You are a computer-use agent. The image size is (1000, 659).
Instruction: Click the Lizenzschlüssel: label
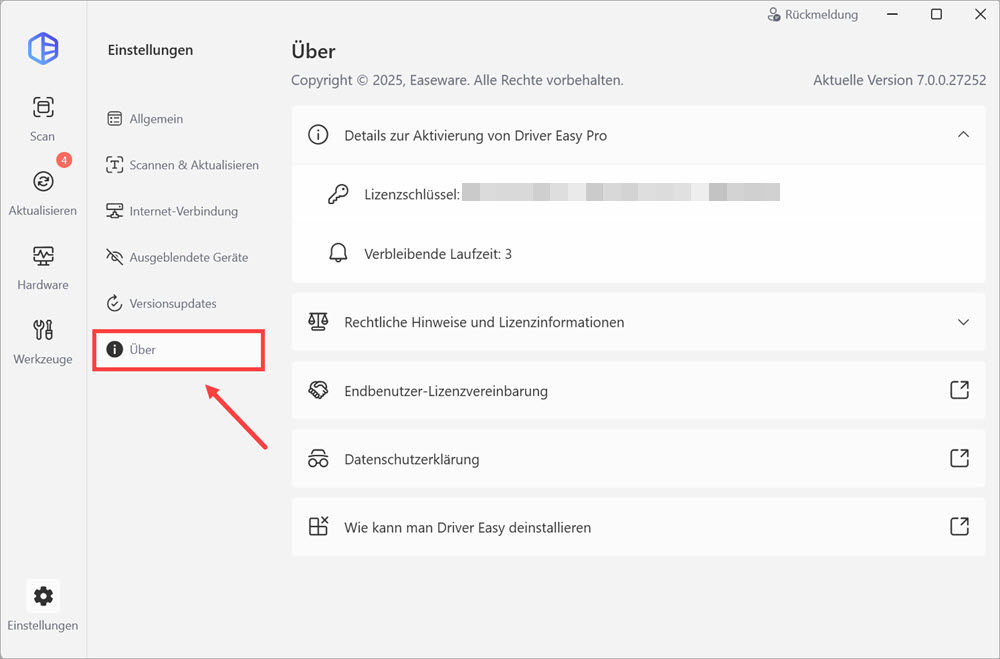click(x=412, y=195)
